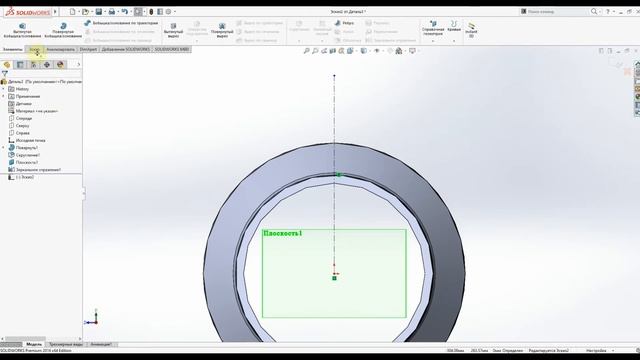Expand more manager panel tabs with the chevron
The width and height of the screenshot is (640, 360).
click(x=78, y=64)
